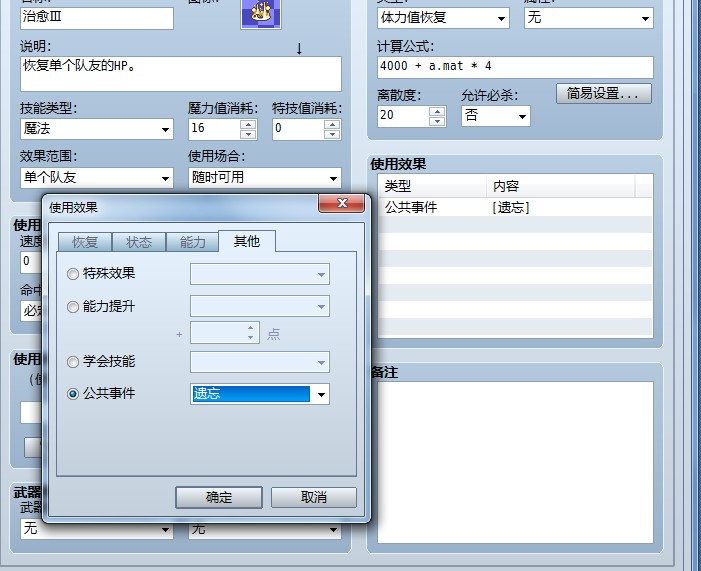Click the 备注 notes text area
This screenshot has height=571, width=701.
pyautogui.click(x=515, y=462)
